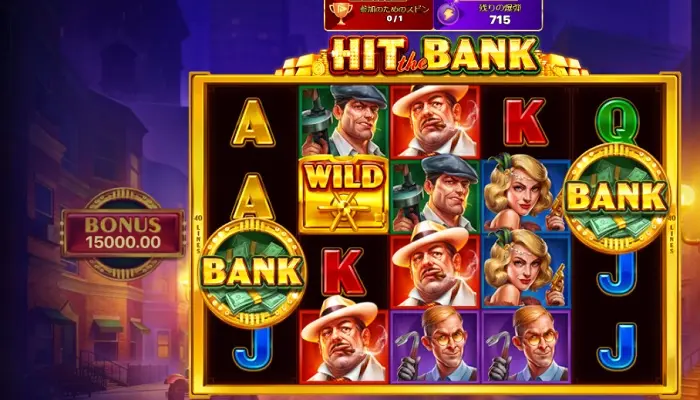
Task: Click the Hit the Bank logo
Action: coord(433,55)
